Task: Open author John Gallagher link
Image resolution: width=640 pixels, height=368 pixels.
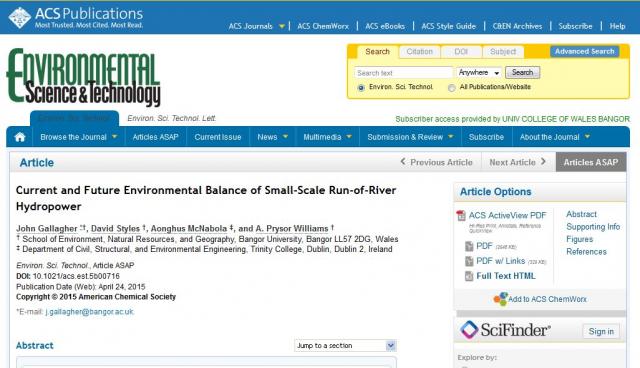Action: [x=47, y=228]
